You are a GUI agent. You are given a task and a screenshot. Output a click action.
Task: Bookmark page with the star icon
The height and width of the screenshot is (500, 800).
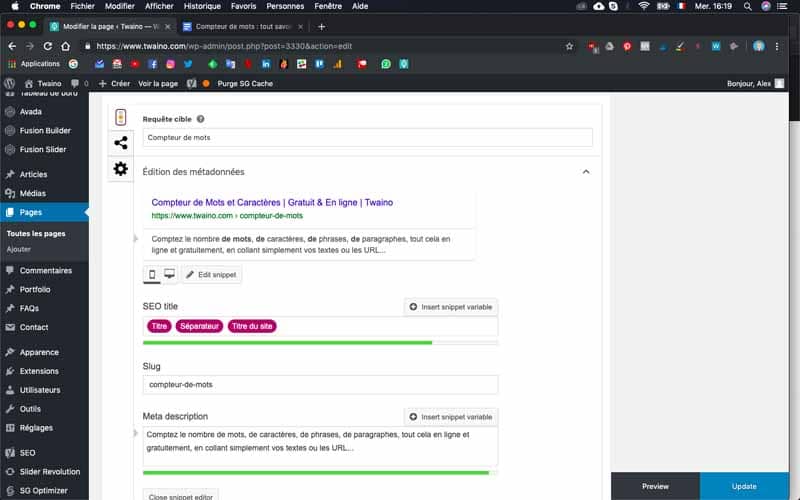[x=569, y=46]
